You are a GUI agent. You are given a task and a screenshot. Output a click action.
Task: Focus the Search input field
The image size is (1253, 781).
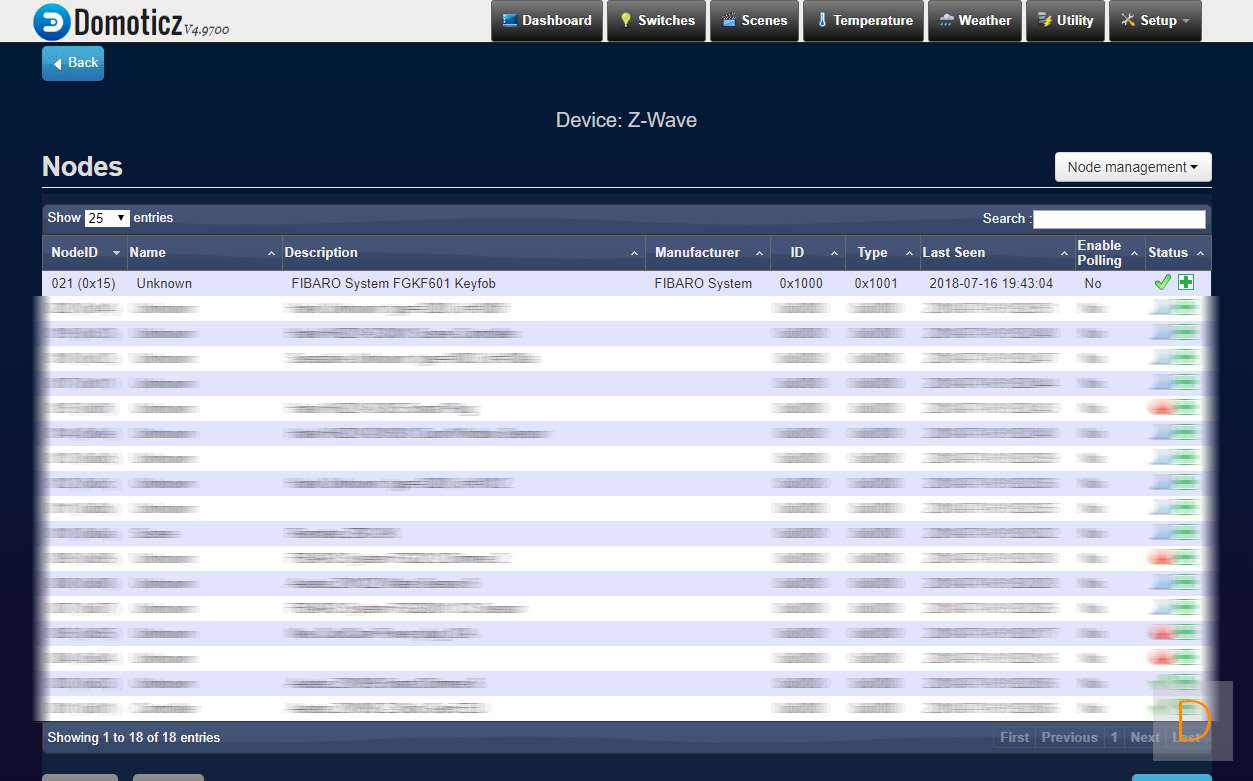pyautogui.click(x=1118, y=219)
